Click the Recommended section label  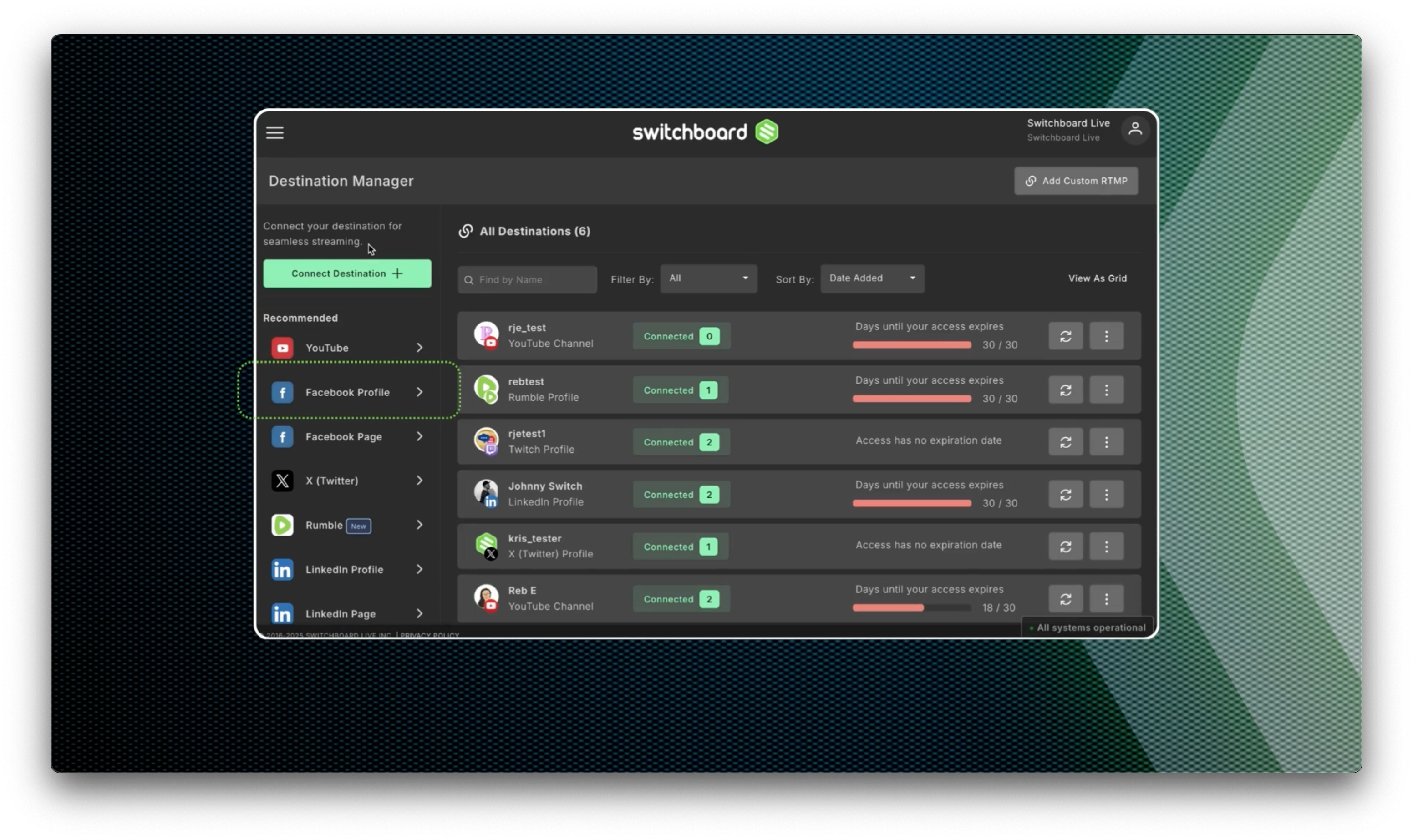pos(300,318)
